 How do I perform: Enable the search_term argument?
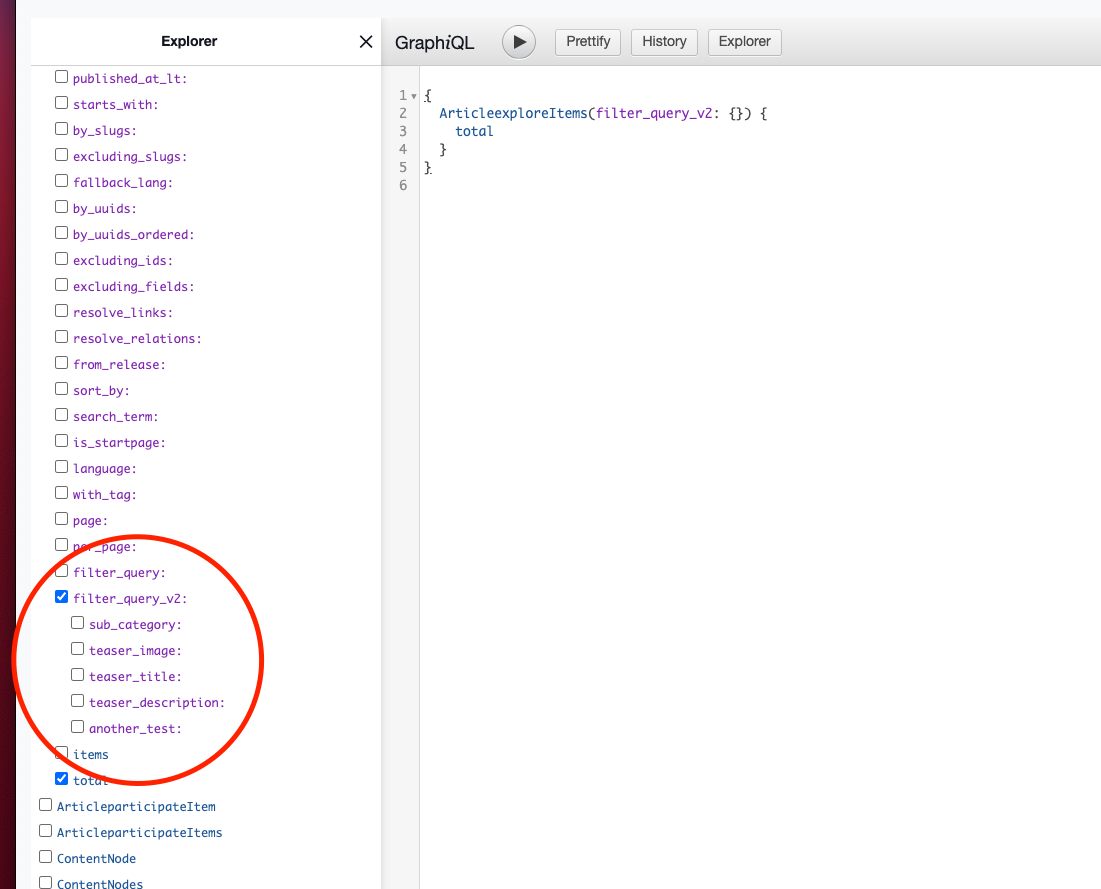61,414
